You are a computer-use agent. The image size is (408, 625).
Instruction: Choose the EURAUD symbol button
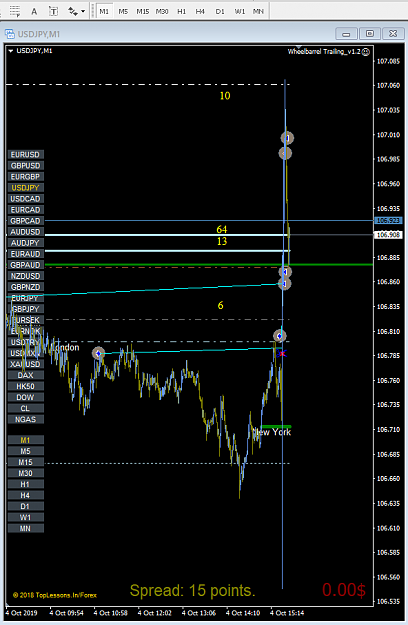[x=26, y=254]
